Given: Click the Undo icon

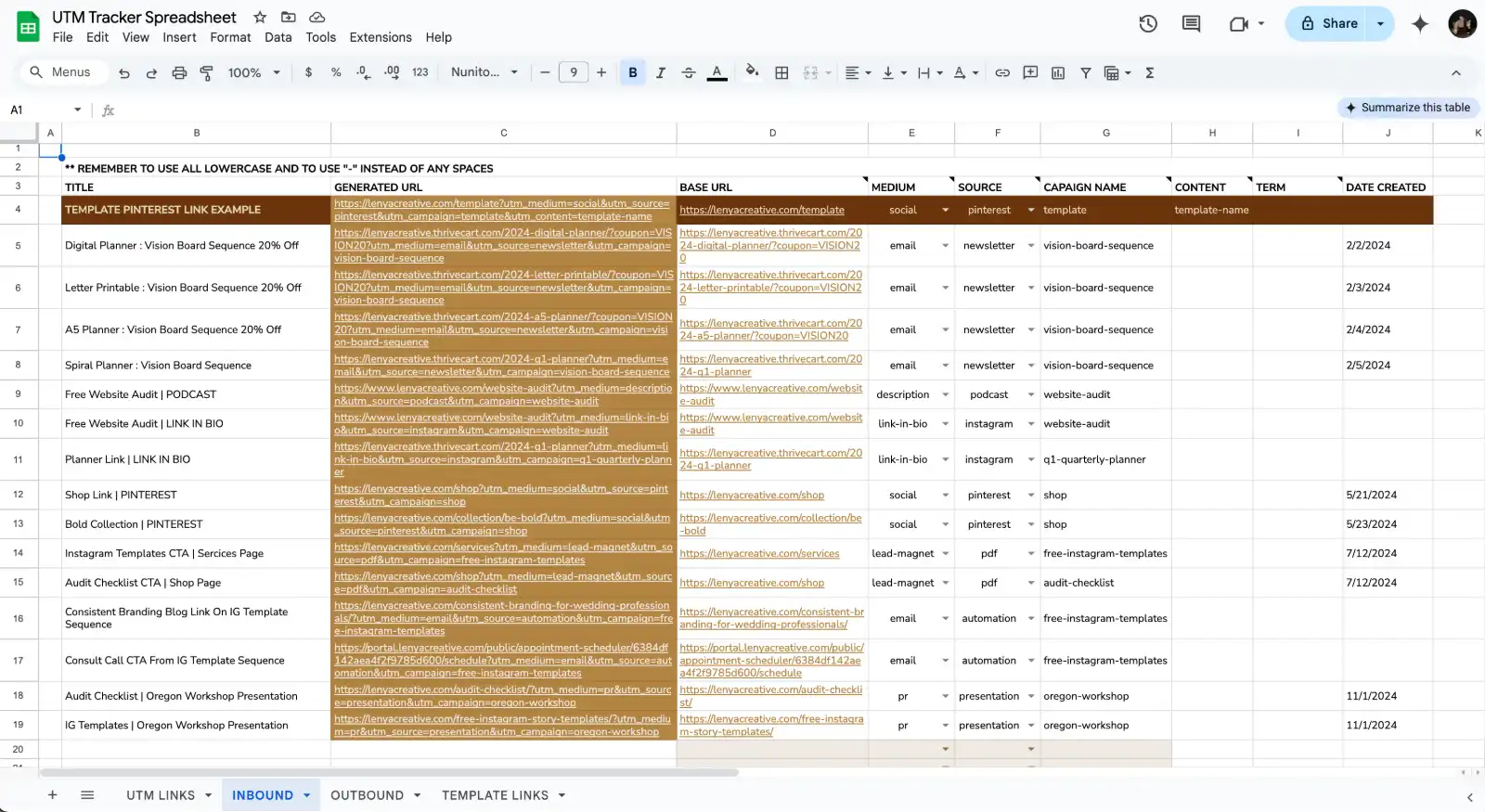Looking at the screenshot, I should (x=124, y=72).
